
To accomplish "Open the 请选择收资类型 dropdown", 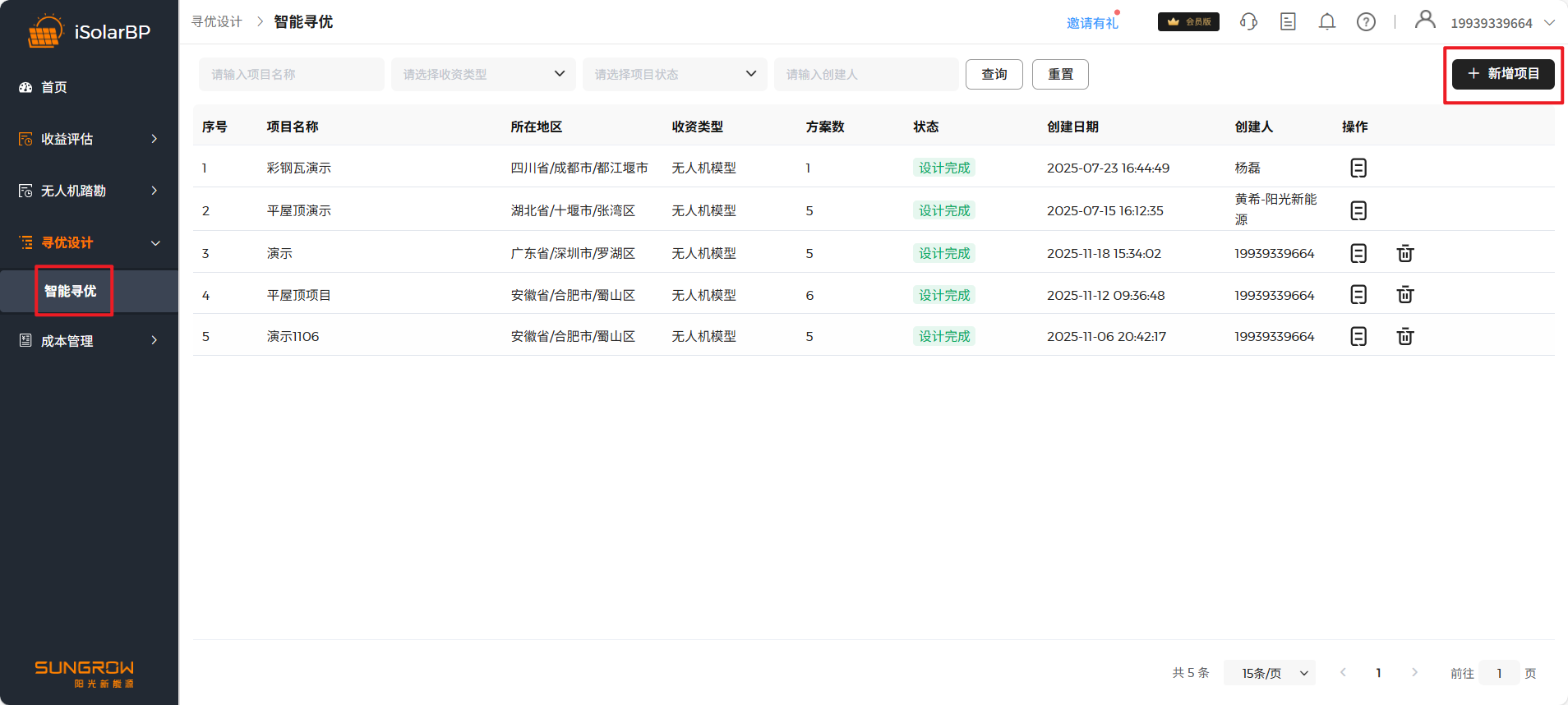I will pos(483,74).
